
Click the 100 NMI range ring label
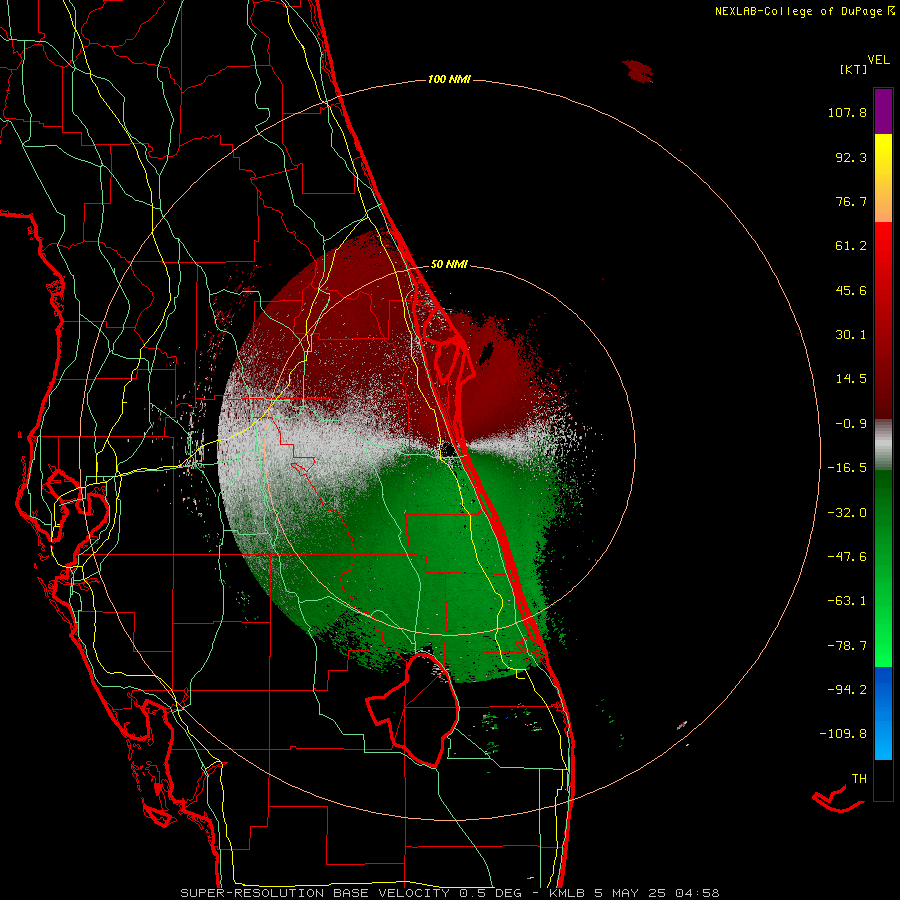[449, 79]
